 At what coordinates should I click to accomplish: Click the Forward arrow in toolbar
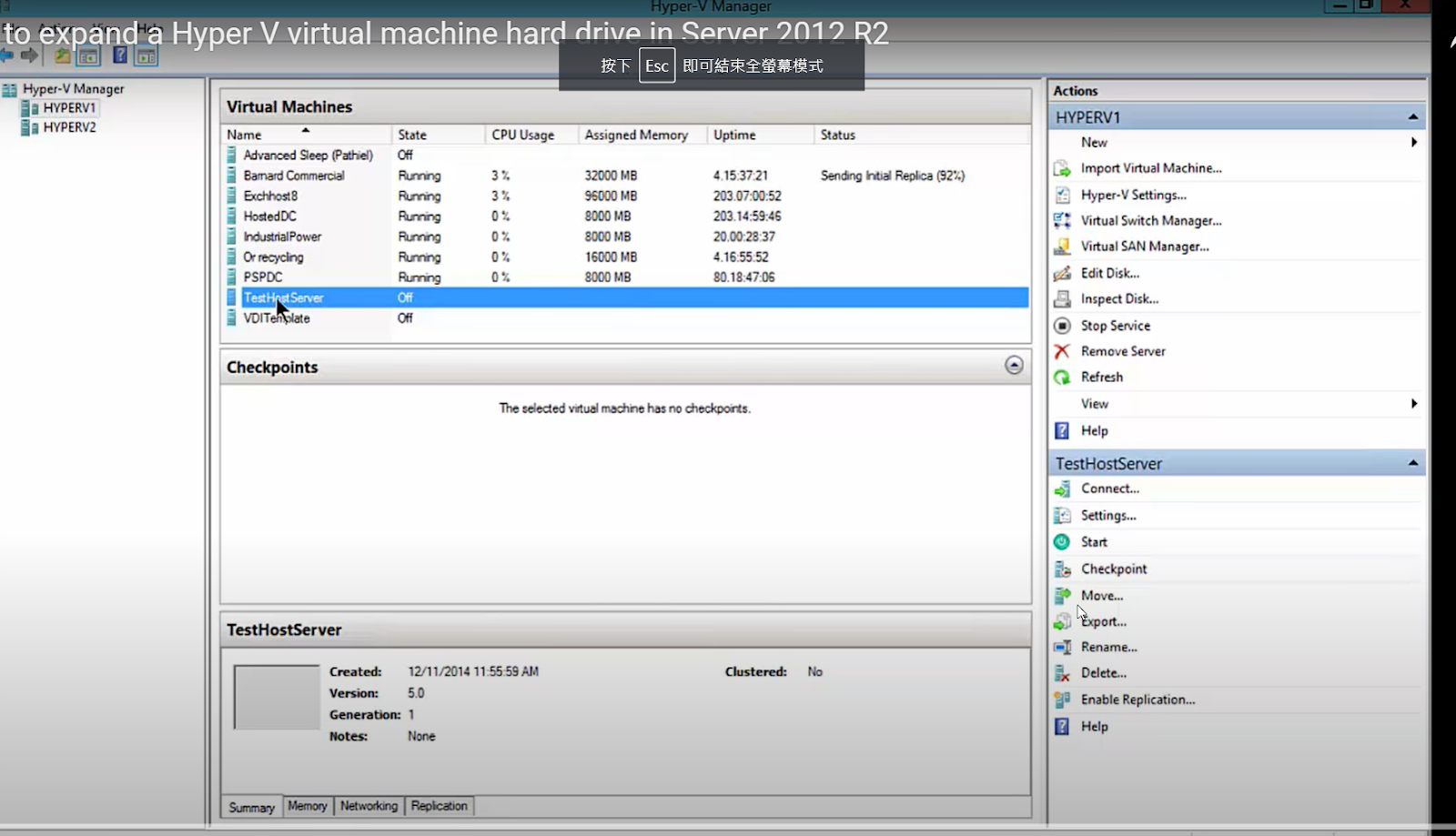[30, 55]
